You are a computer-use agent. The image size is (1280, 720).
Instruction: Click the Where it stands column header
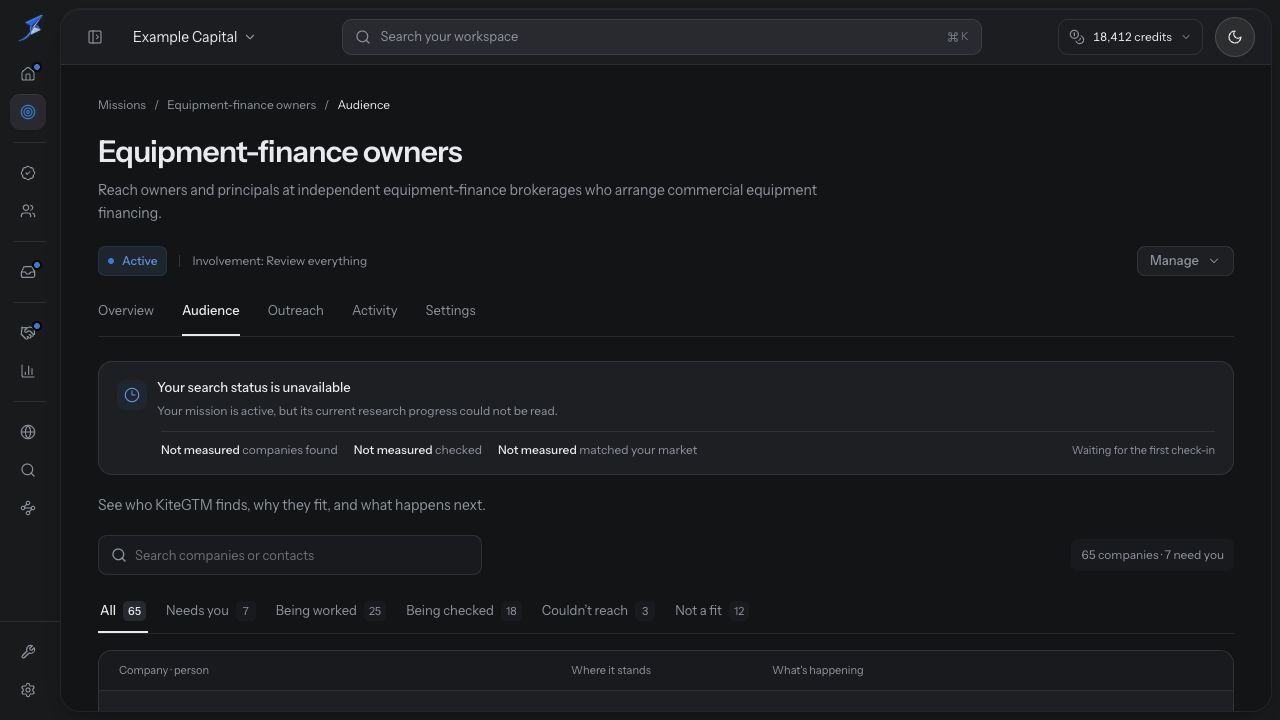[x=611, y=670]
